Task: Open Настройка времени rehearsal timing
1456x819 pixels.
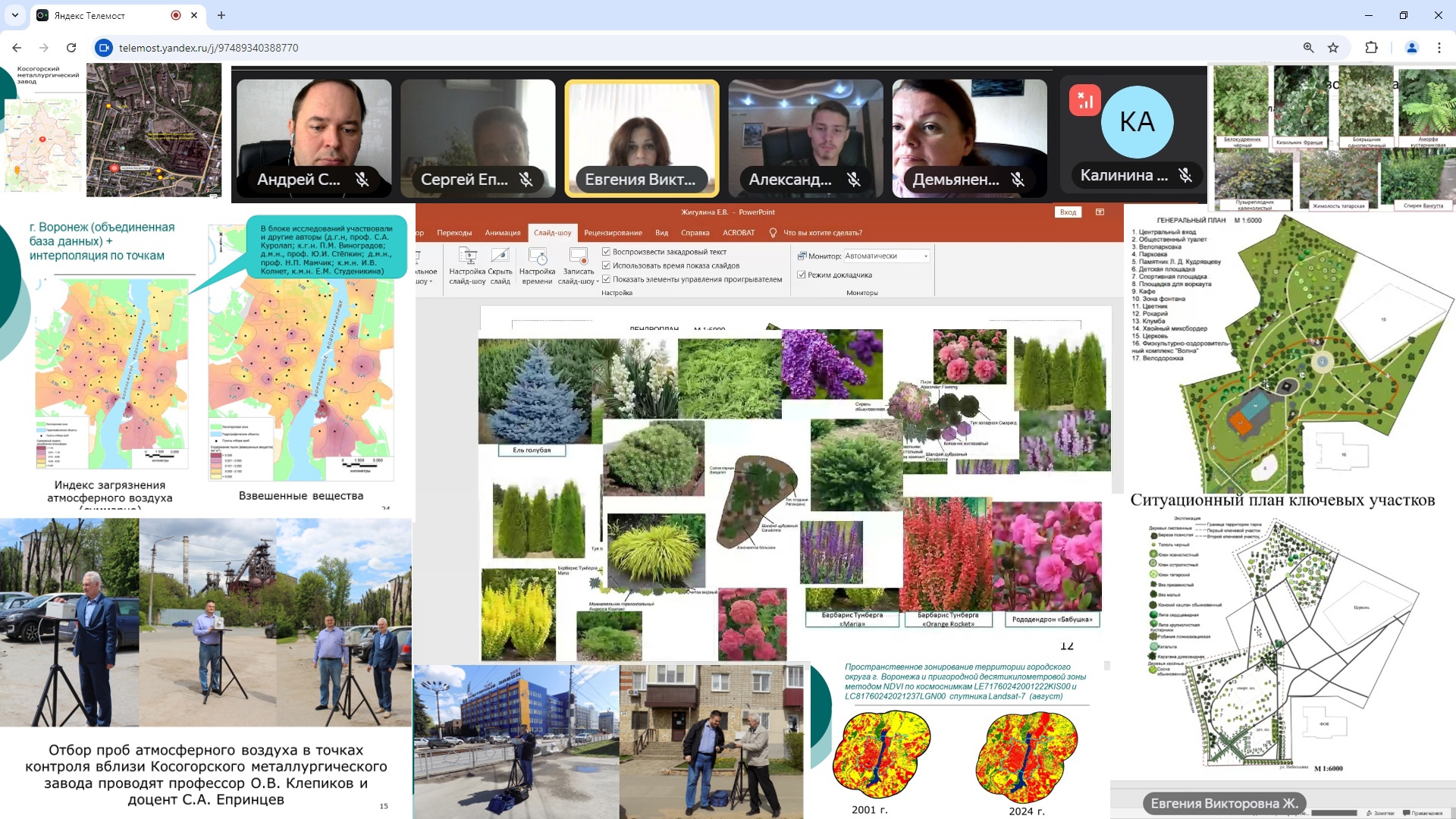Action: point(537,265)
